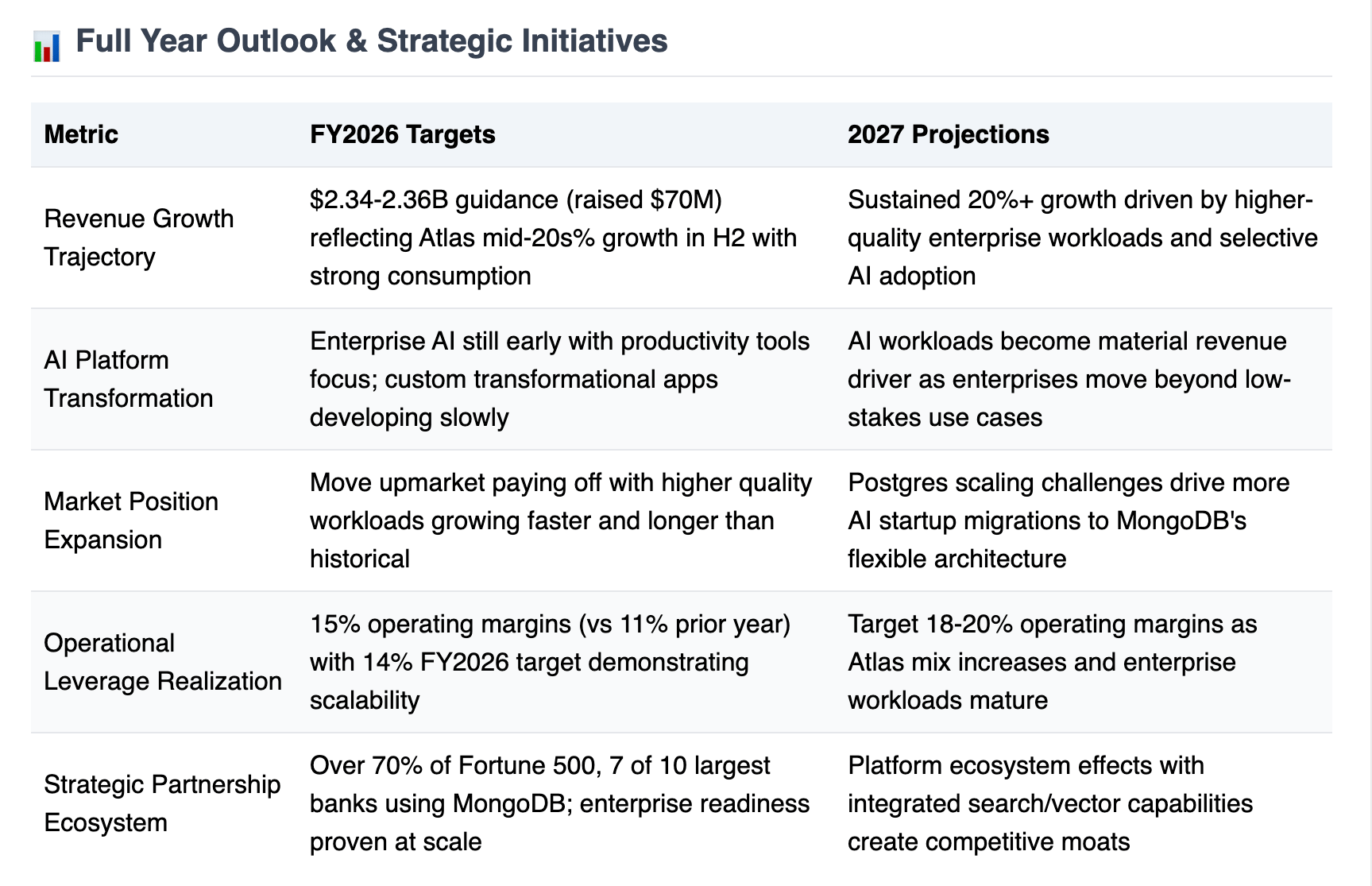Click the Over 70% of Fortune 500 cell

tap(560, 803)
